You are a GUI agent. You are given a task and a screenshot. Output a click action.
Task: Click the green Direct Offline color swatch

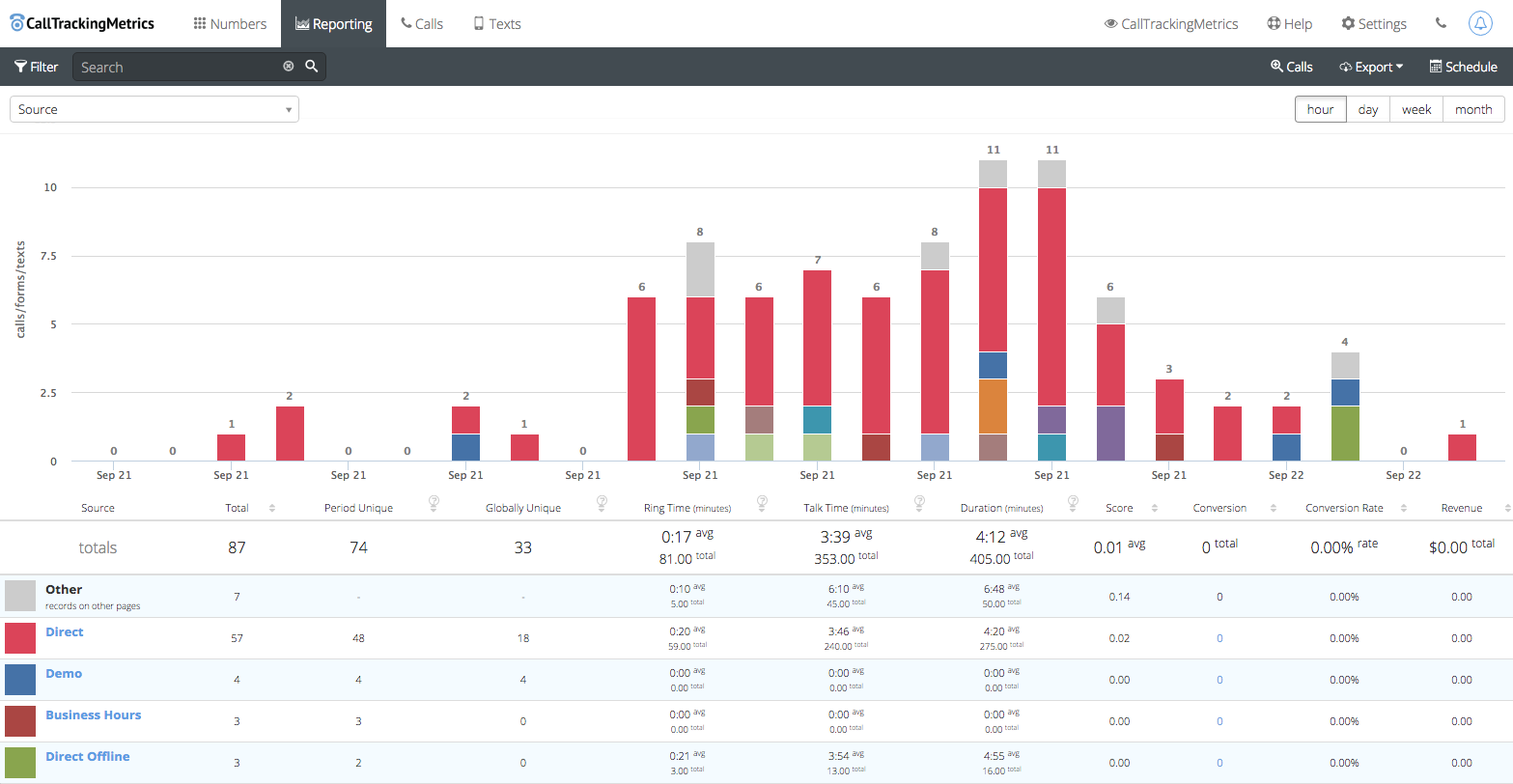tap(20, 762)
